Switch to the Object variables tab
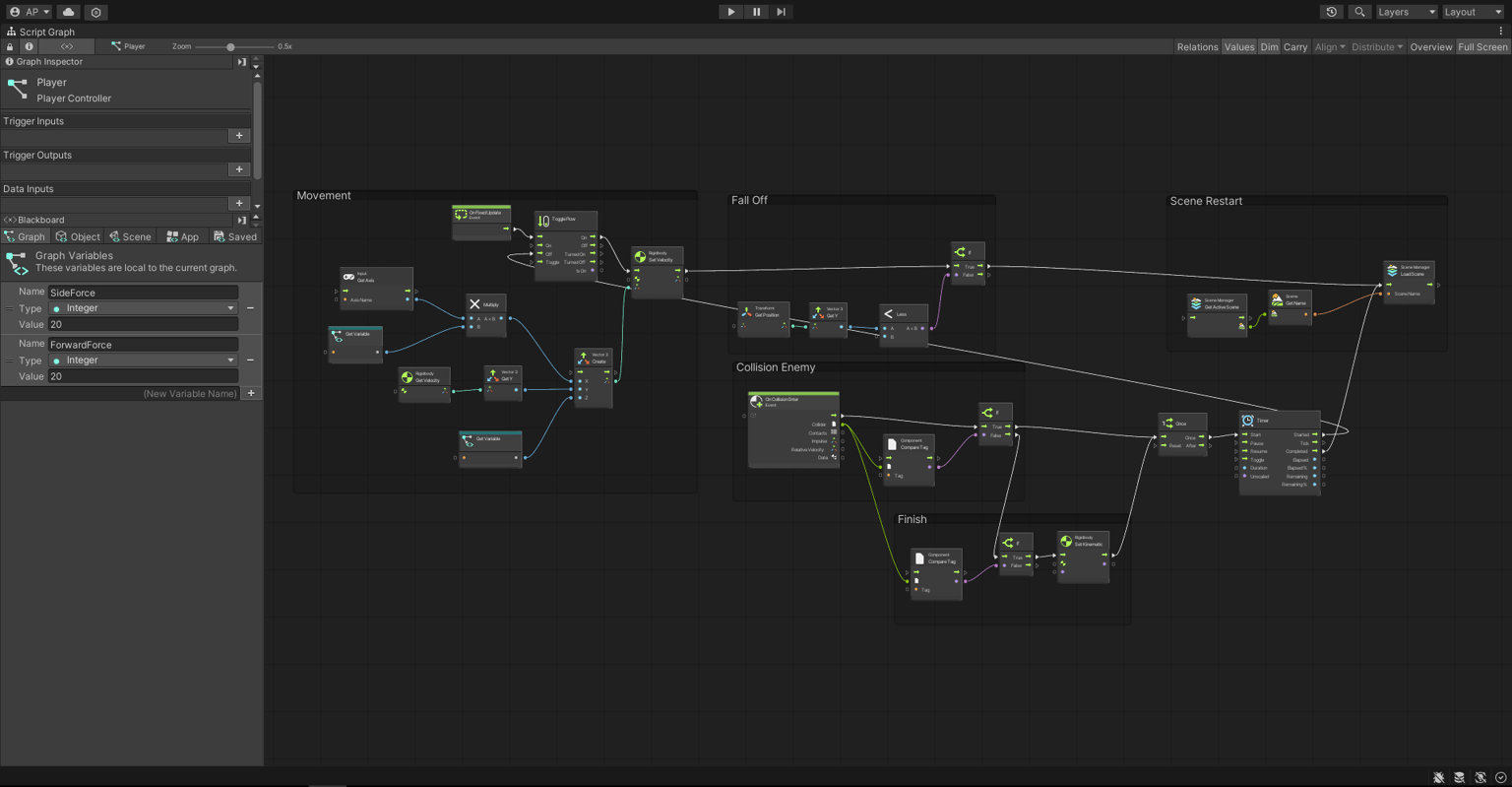Screen dimensions: 1512x787 tap(78, 236)
